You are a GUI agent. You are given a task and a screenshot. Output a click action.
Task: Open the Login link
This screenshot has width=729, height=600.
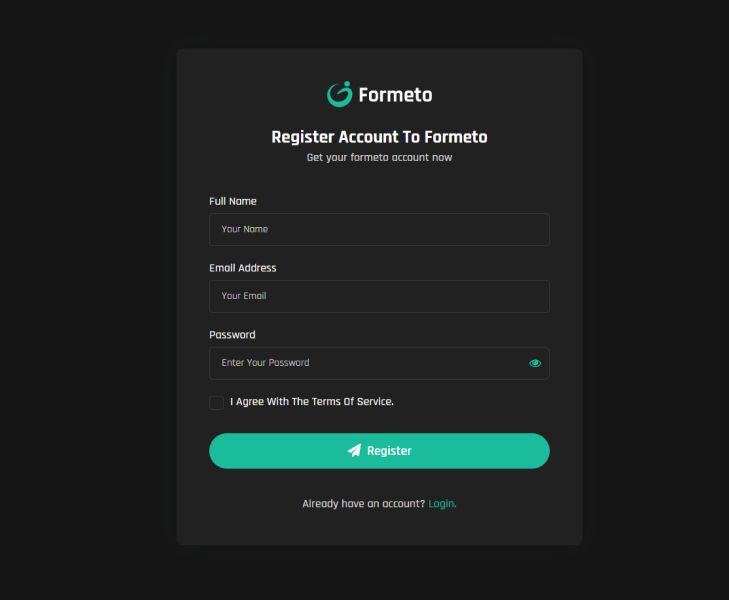tap(442, 504)
